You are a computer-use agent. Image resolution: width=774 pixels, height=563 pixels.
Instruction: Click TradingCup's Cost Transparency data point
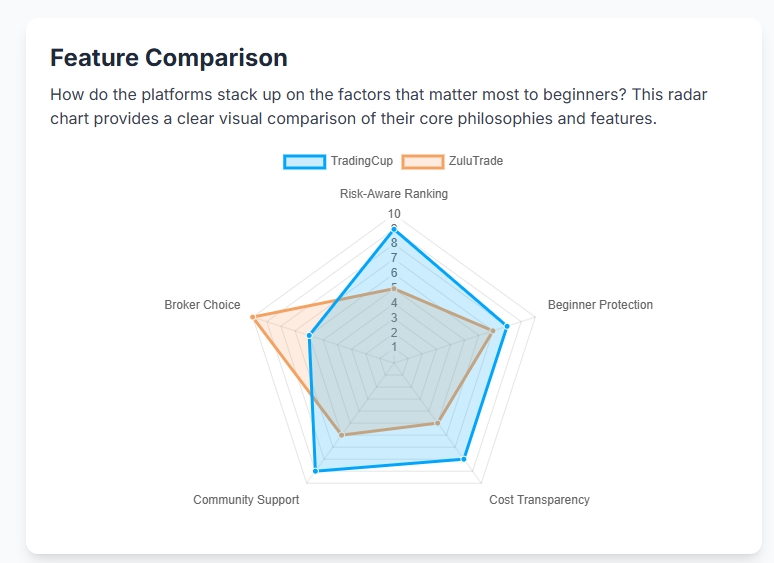click(464, 459)
